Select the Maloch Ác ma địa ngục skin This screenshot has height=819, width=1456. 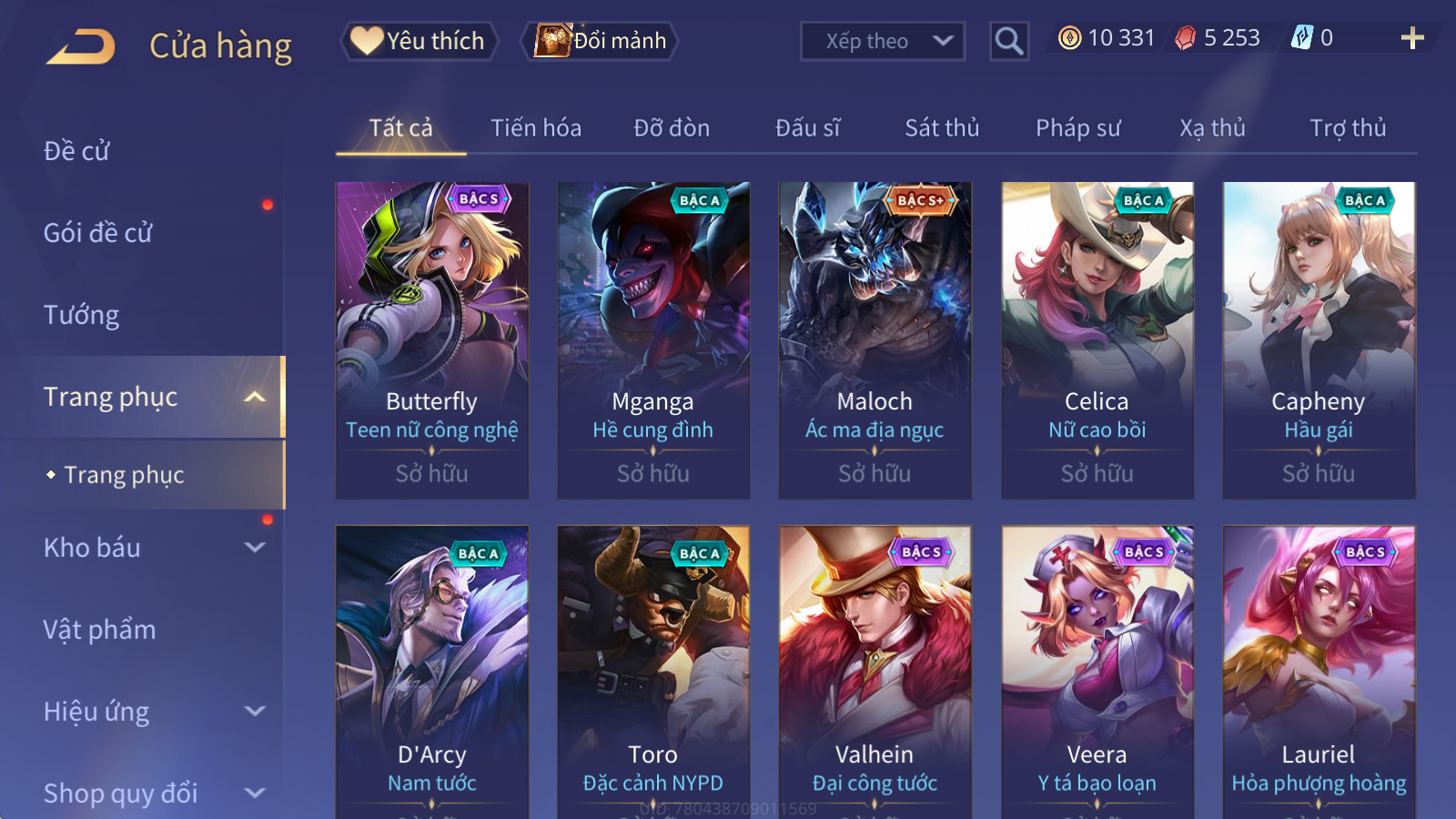(875, 340)
